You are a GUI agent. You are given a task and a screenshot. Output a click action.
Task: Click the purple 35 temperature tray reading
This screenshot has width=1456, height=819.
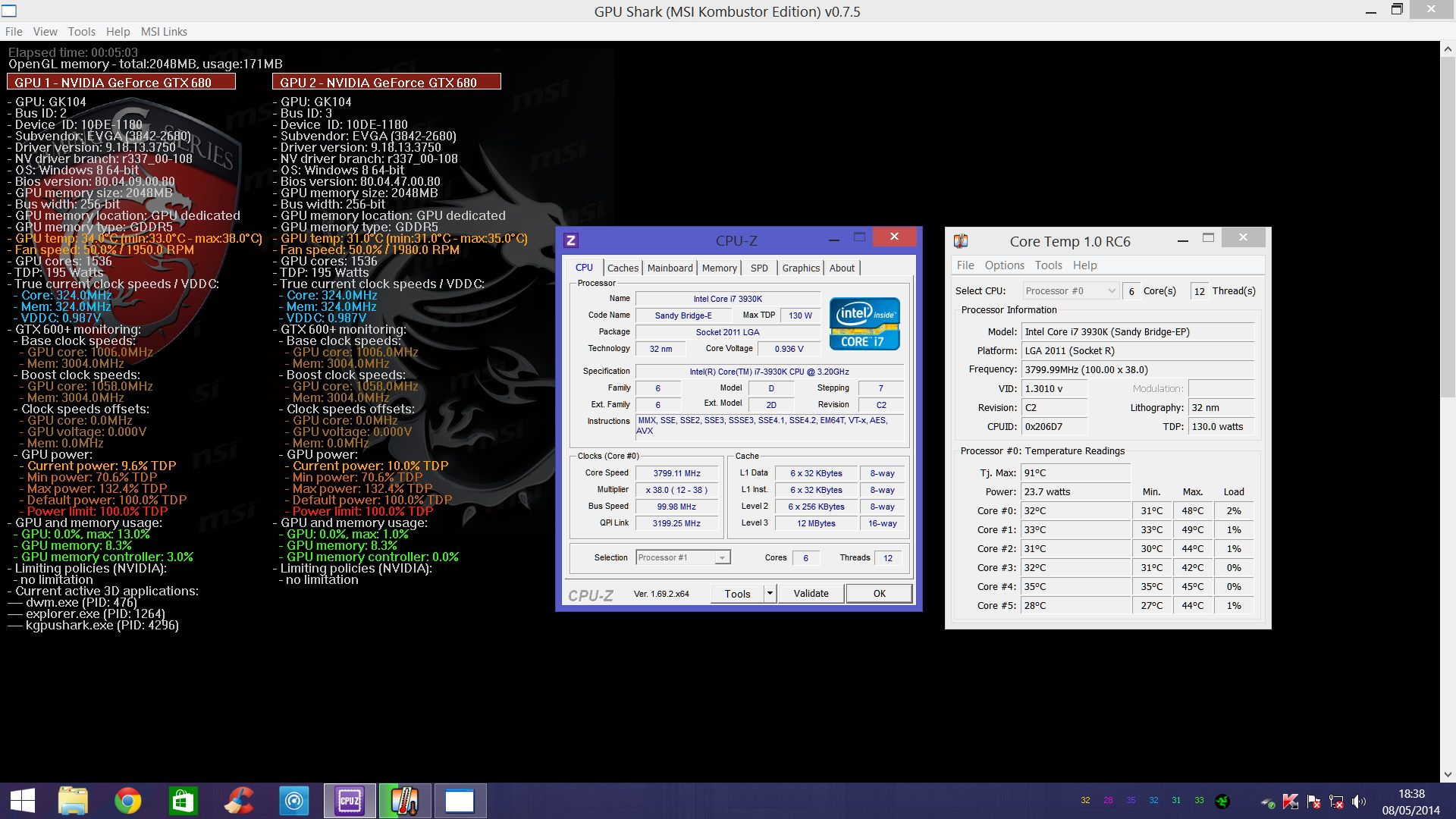click(1131, 801)
